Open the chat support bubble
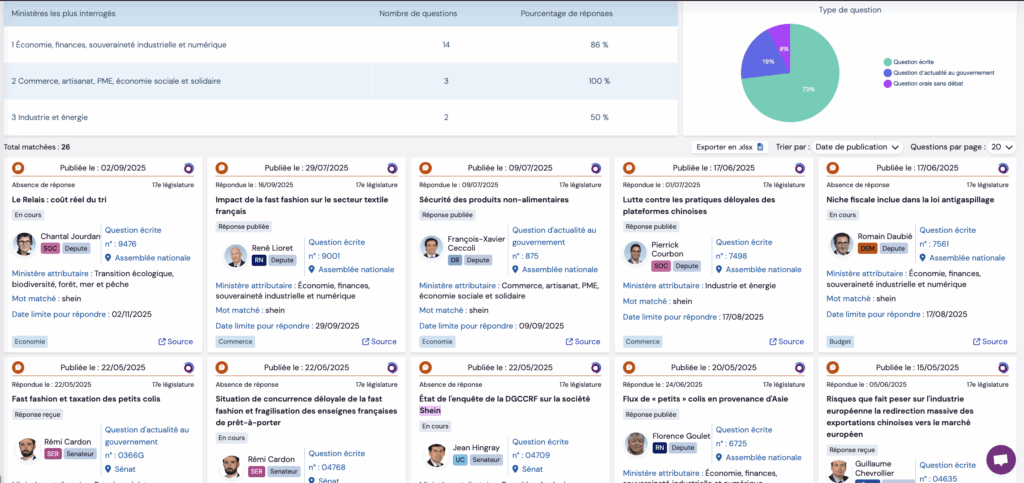The image size is (1024, 483). coord(1000,459)
